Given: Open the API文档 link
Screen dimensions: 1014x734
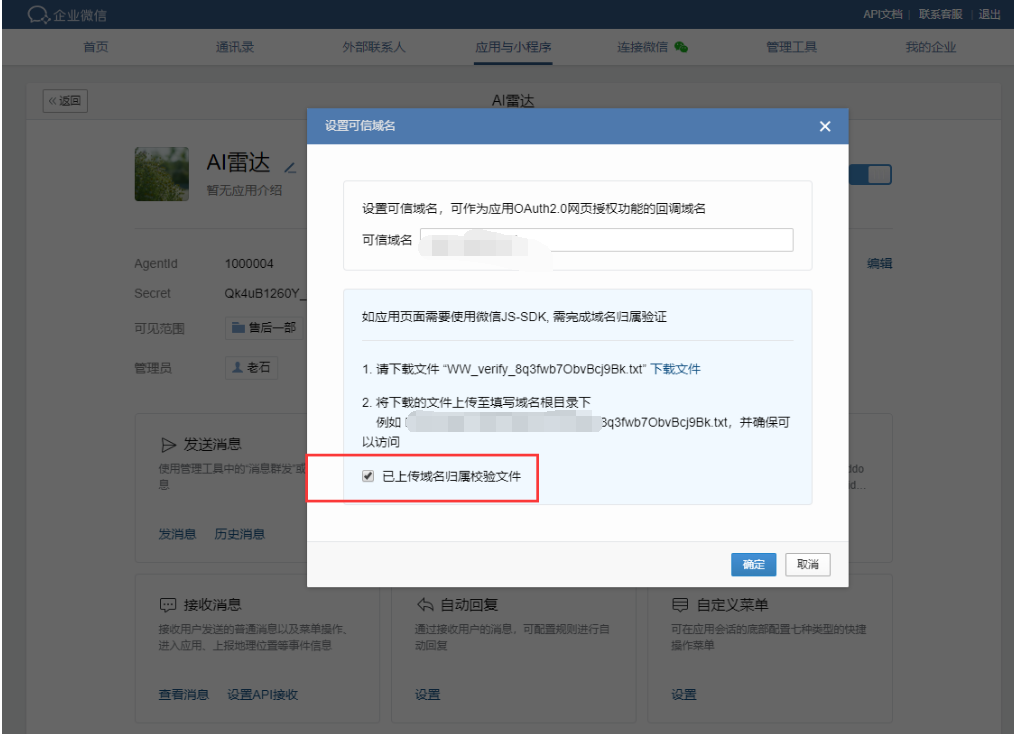Looking at the screenshot, I should click(x=883, y=14).
